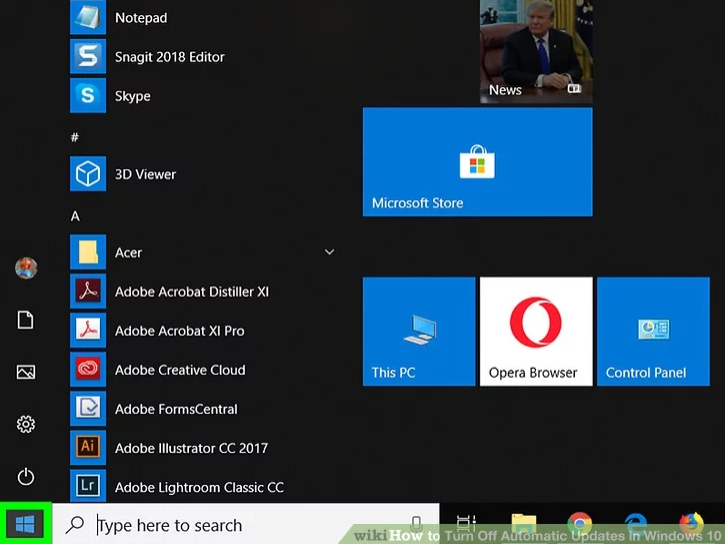Image resolution: width=725 pixels, height=544 pixels.
Task: Click the Opera Browser tile
Action: [533, 332]
